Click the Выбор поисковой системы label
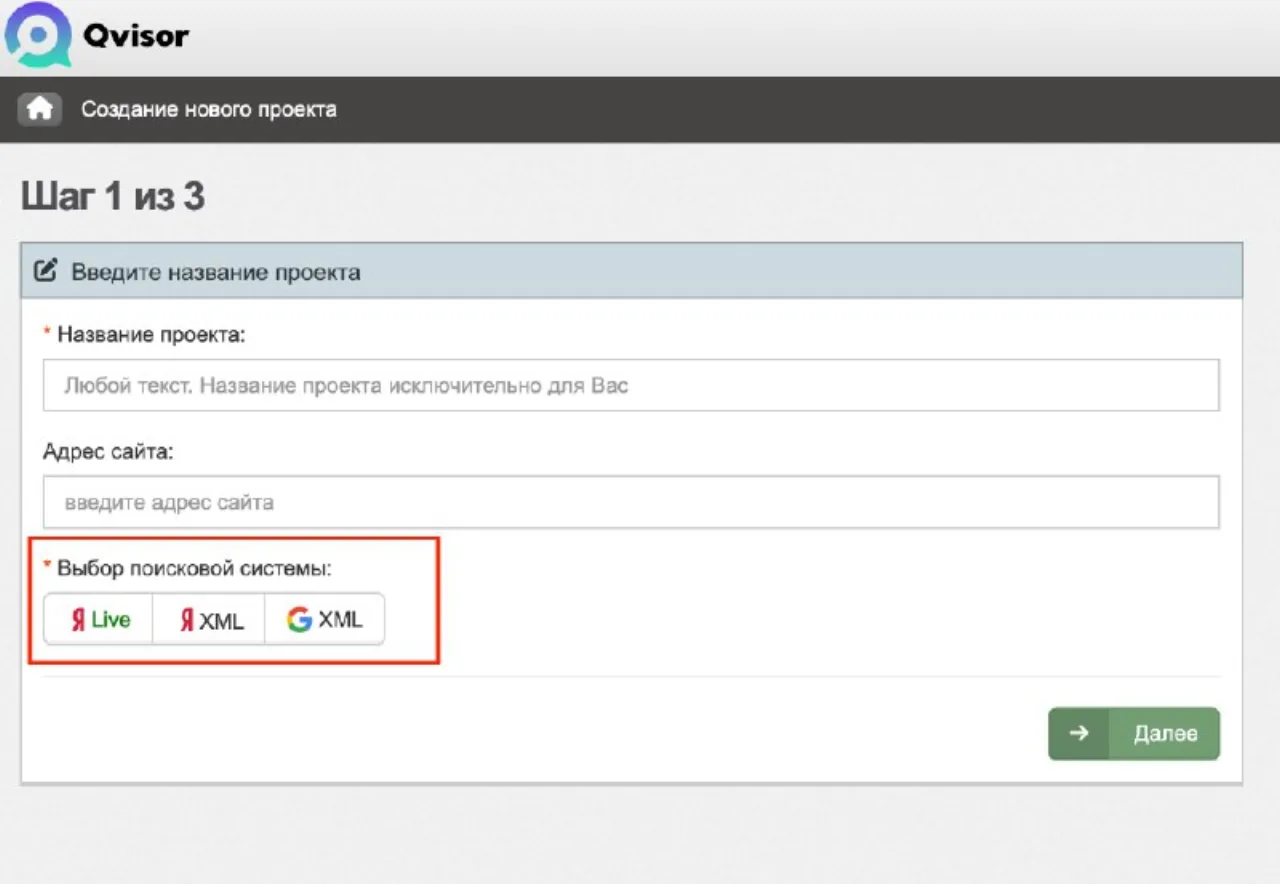The height and width of the screenshot is (884, 1280). tap(194, 569)
